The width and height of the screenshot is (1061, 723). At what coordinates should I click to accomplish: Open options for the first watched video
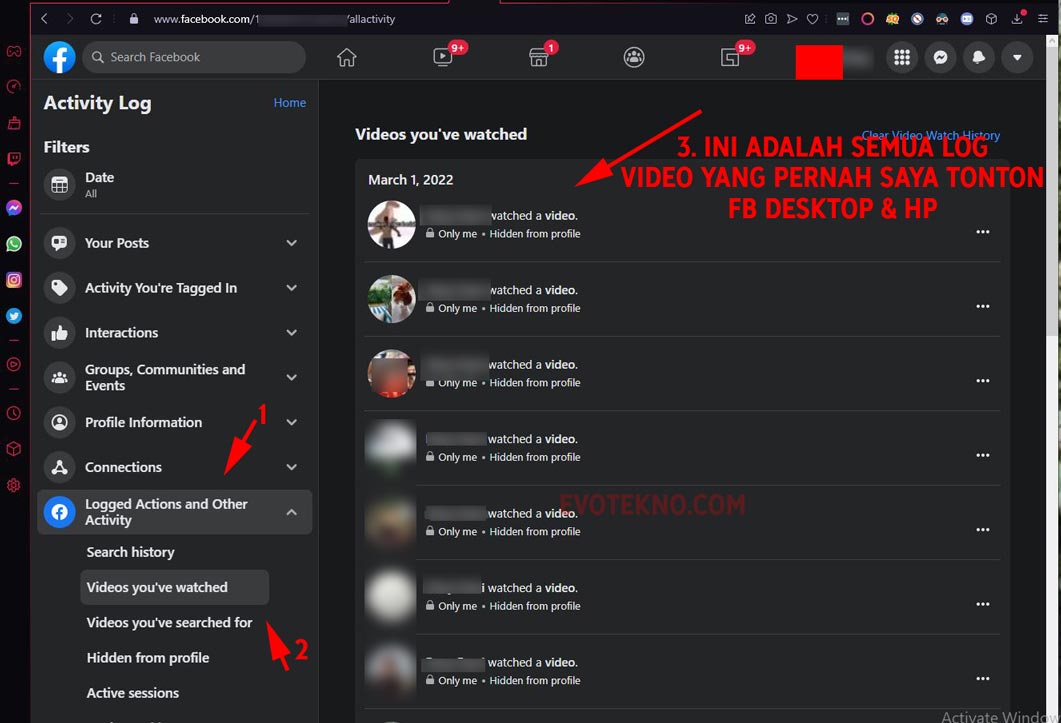point(982,232)
